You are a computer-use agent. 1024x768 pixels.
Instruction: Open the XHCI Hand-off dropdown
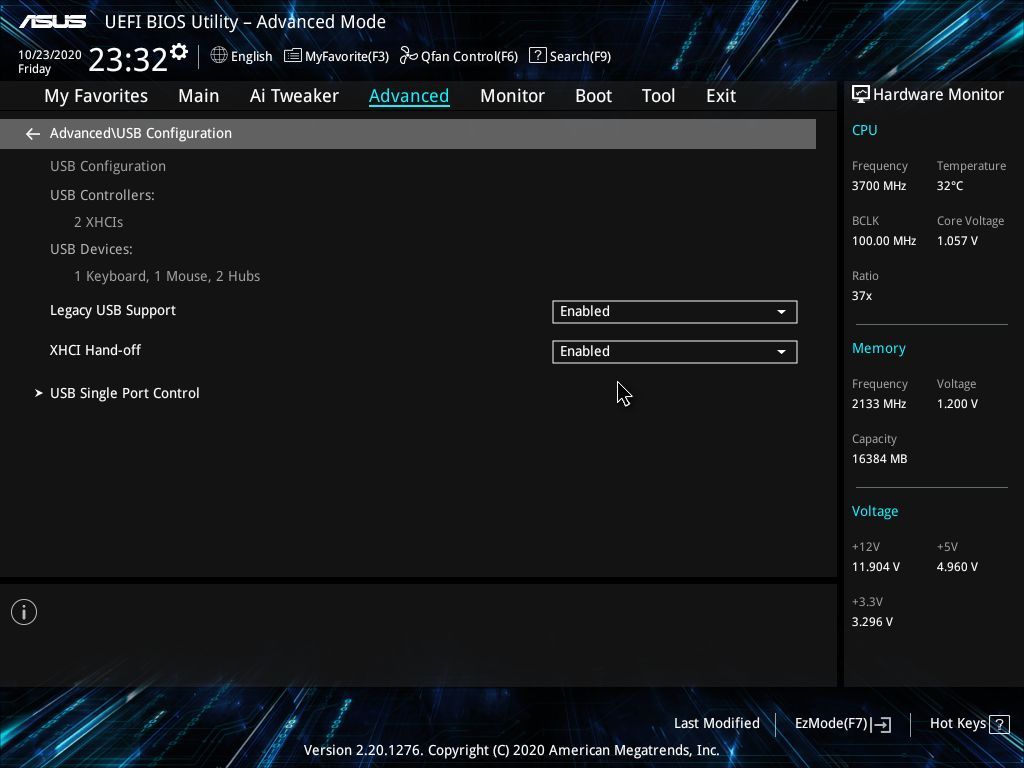click(675, 351)
